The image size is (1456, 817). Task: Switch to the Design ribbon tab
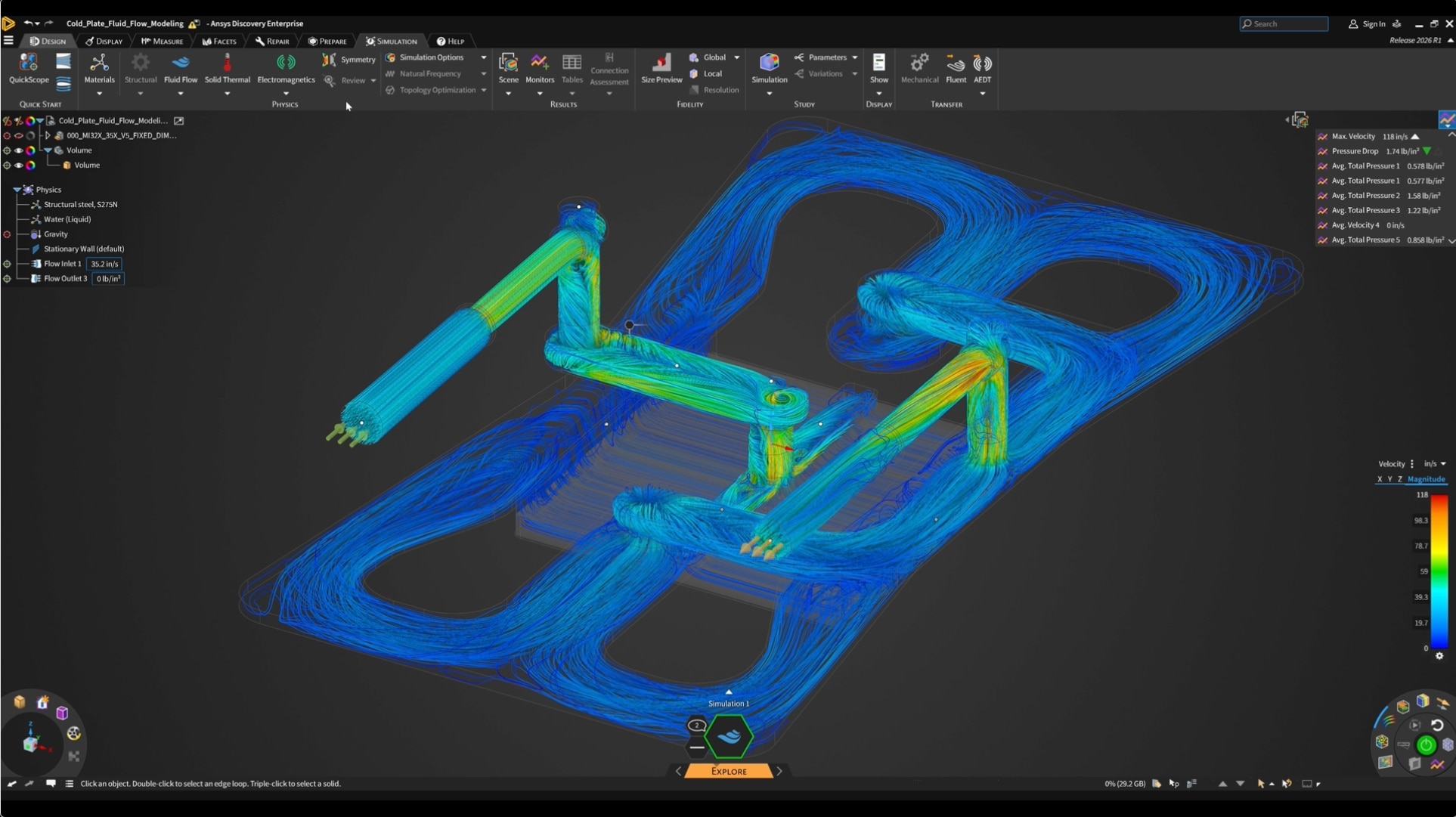(x=48, y=42)
